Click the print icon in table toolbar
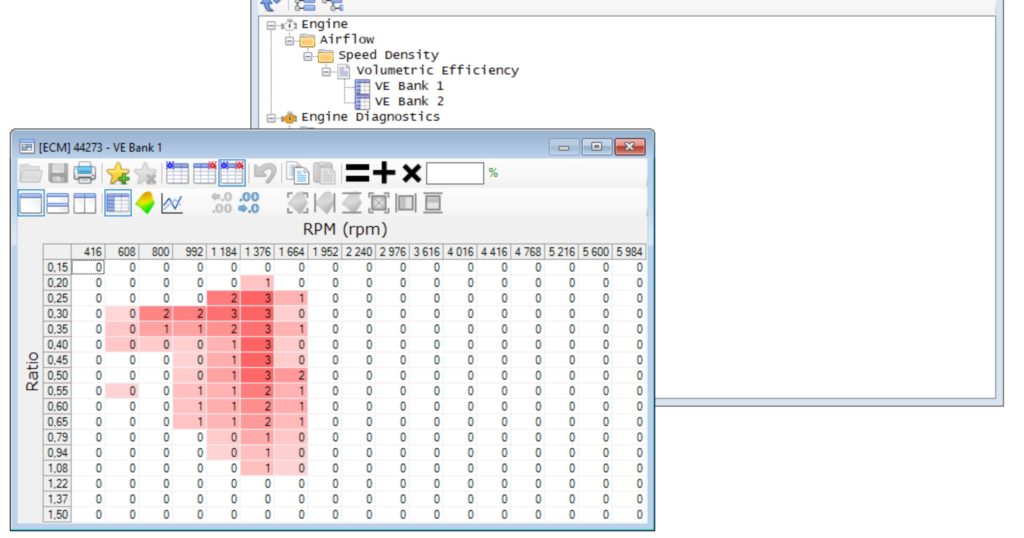 [x=84, y=173]
